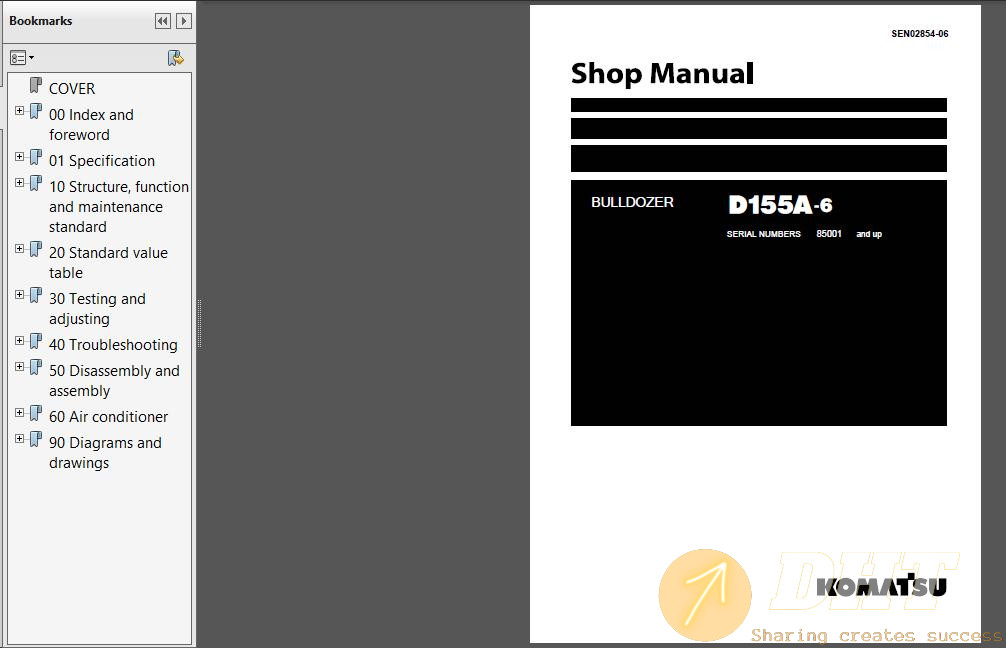The height and width of the screenshot is (648, 1006).
Task: Click the 50 Disassembly bookmark icon
Action: [x=36, y=368]
